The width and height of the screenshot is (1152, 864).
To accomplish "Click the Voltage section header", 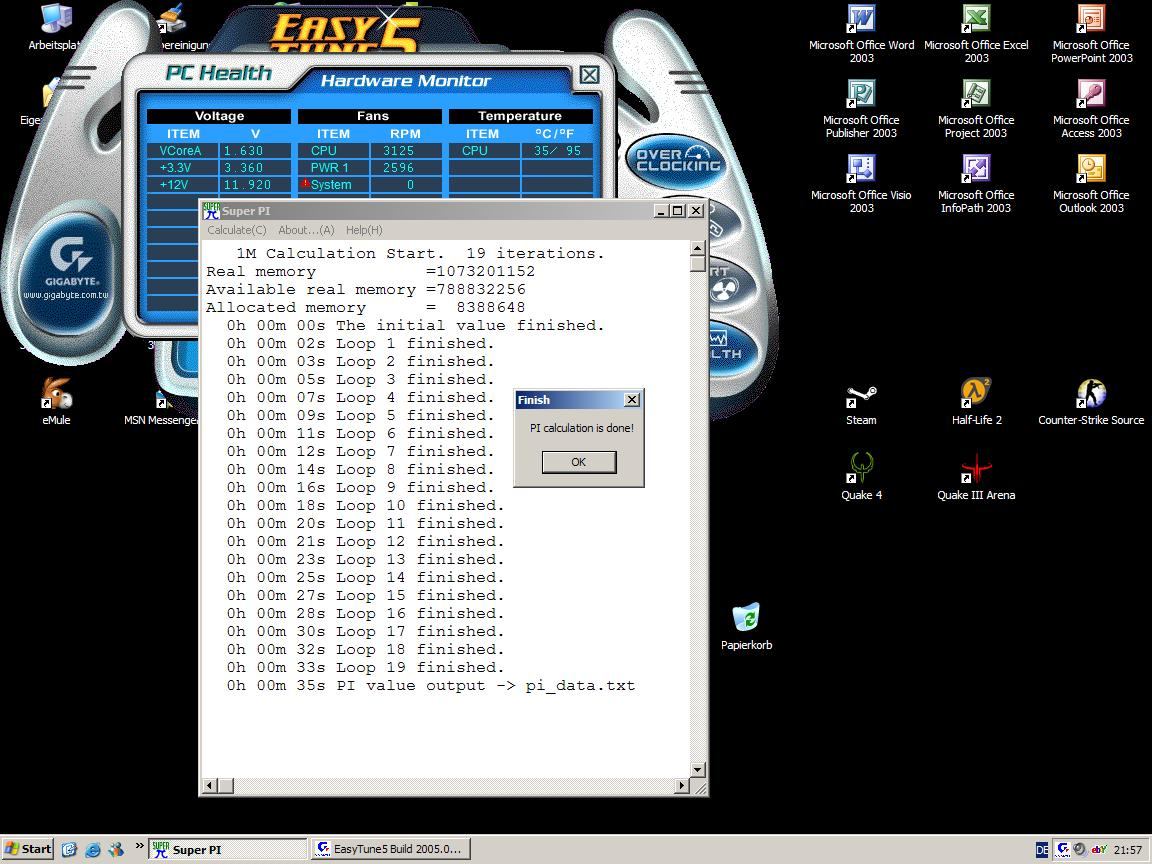I will (219, 116).
